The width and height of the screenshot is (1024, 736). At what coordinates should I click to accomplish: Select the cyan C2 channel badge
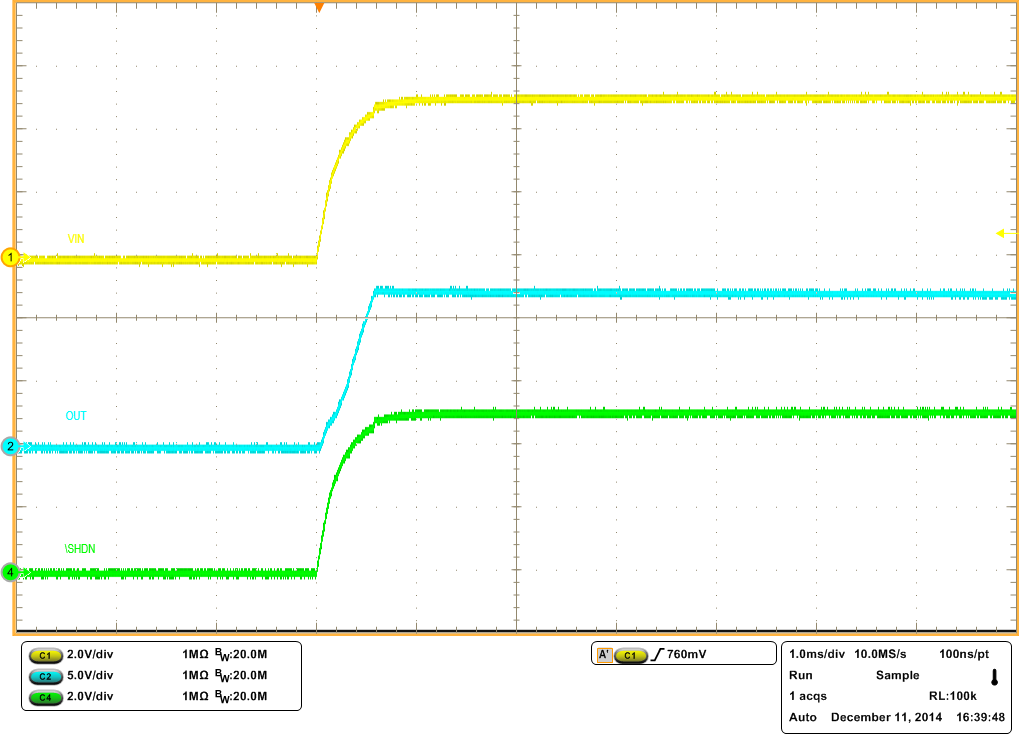pos(44,676)
